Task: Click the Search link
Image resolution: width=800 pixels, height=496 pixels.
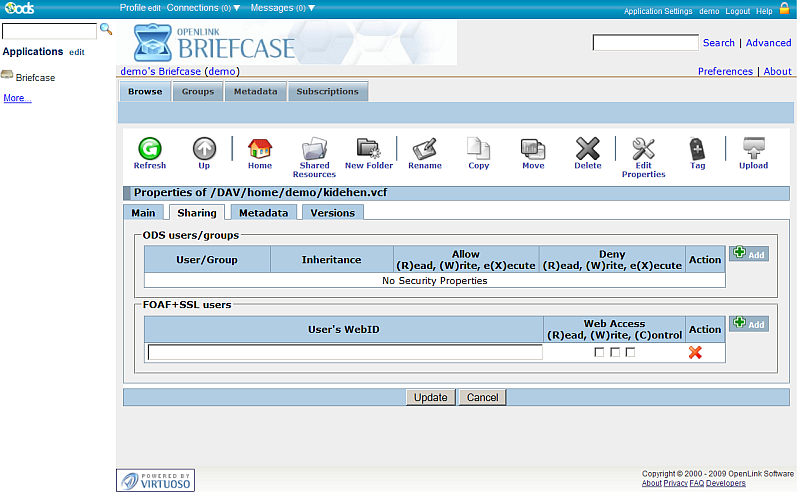Action: pyautogui.click(x=718, y=43)
